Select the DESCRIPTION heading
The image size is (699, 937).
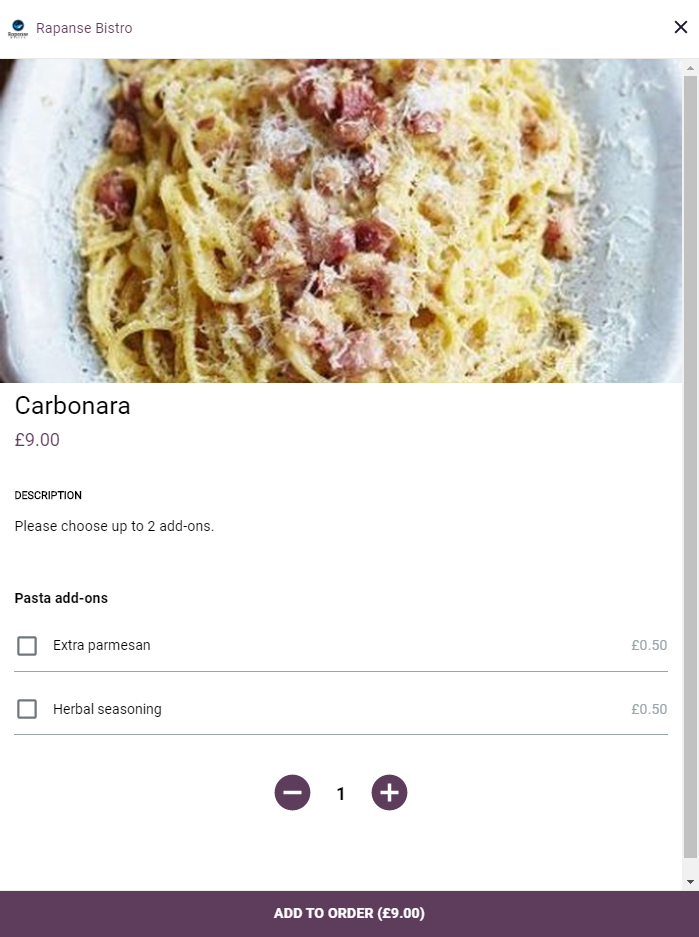tap(48, 495)
